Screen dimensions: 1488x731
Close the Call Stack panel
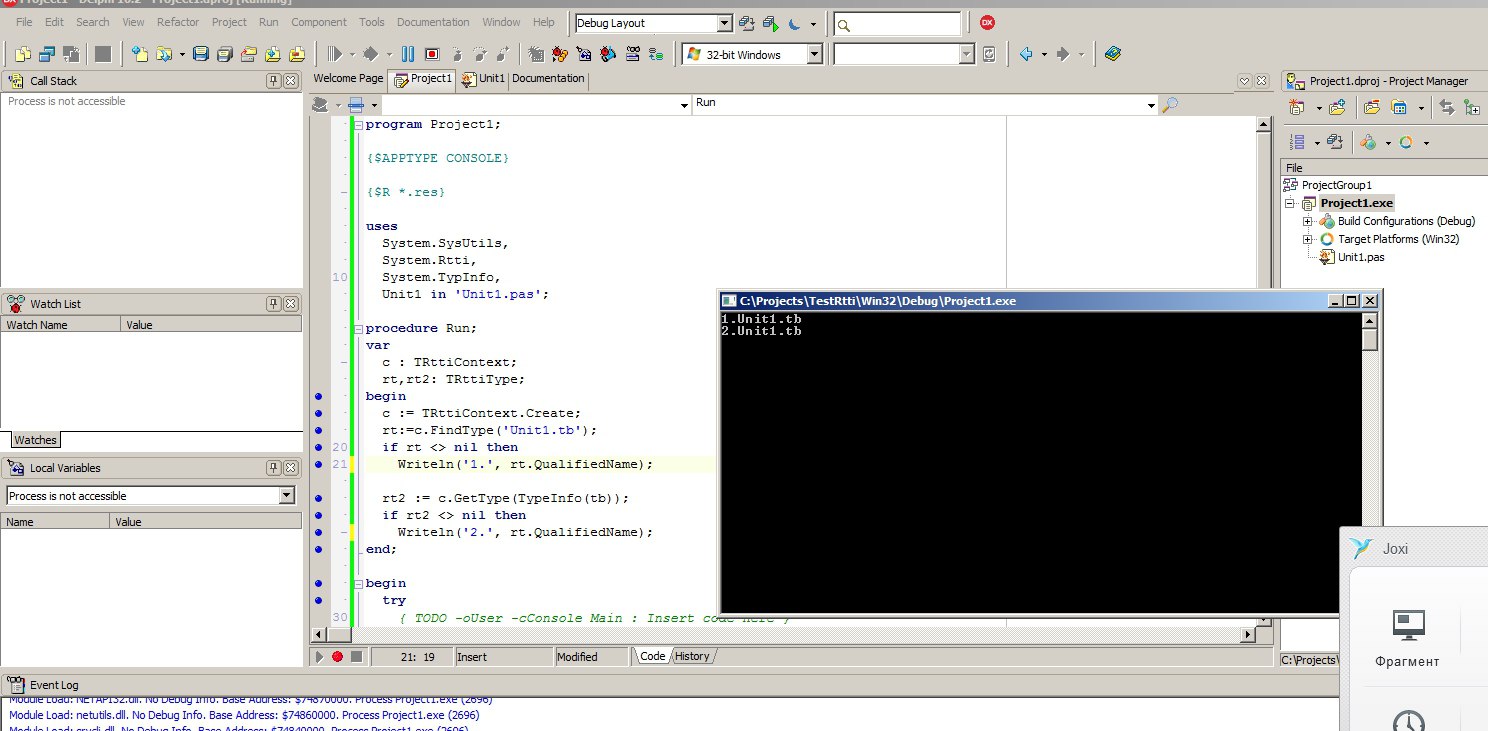(291, 81)
